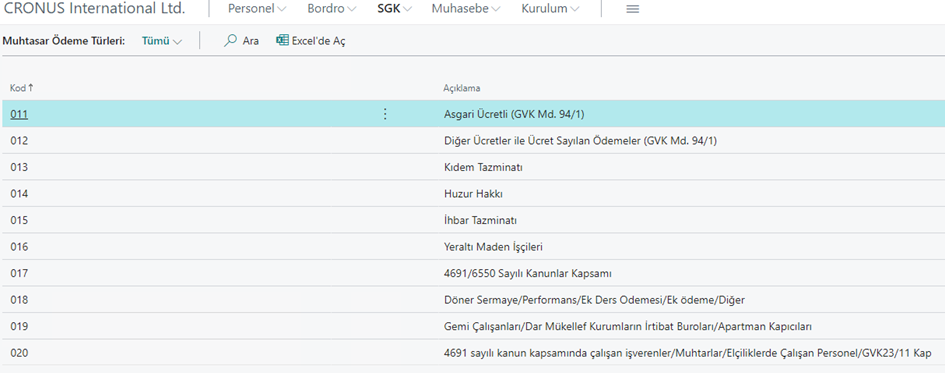
Task: Click description İhbar Tazminatı
Action: tap(480, 220)
